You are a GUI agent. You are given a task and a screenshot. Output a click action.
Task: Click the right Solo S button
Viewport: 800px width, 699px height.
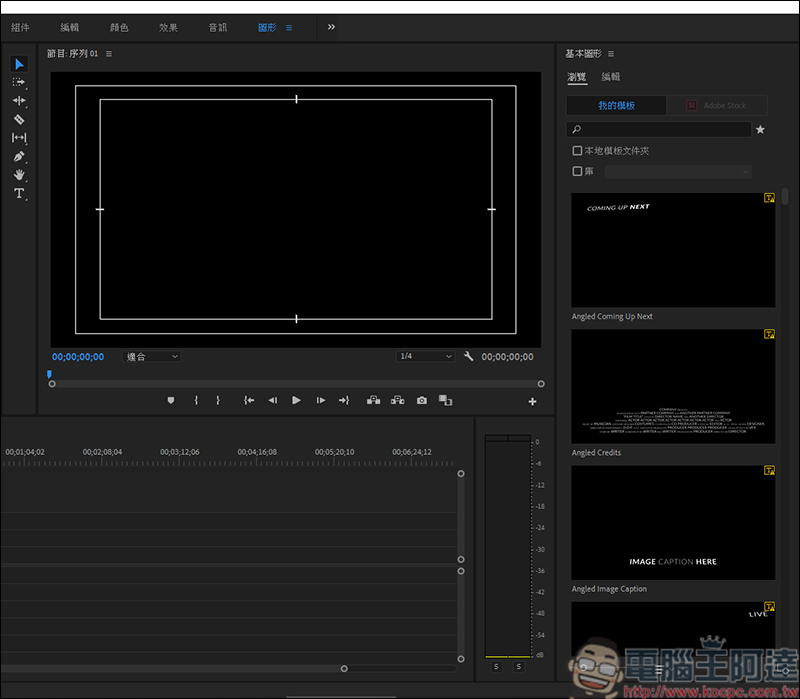click(518, 666)
